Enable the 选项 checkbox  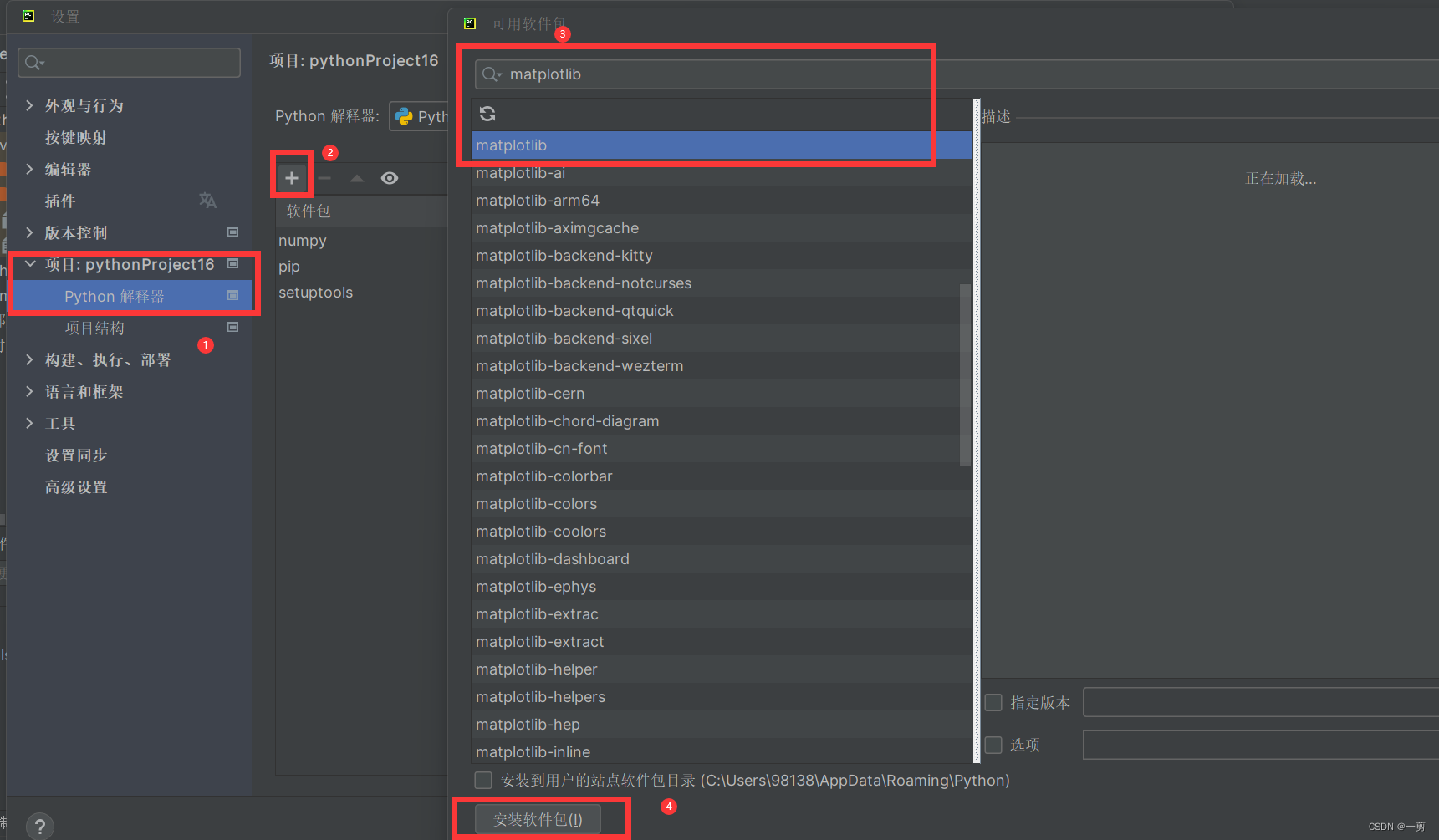point(993,745)
